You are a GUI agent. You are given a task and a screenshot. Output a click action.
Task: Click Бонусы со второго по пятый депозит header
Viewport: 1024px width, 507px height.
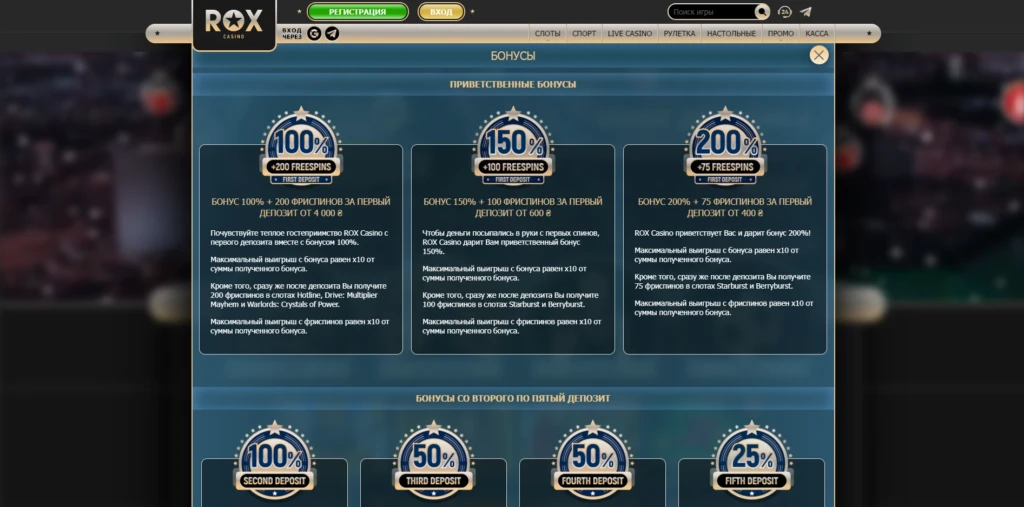(513, 398)
